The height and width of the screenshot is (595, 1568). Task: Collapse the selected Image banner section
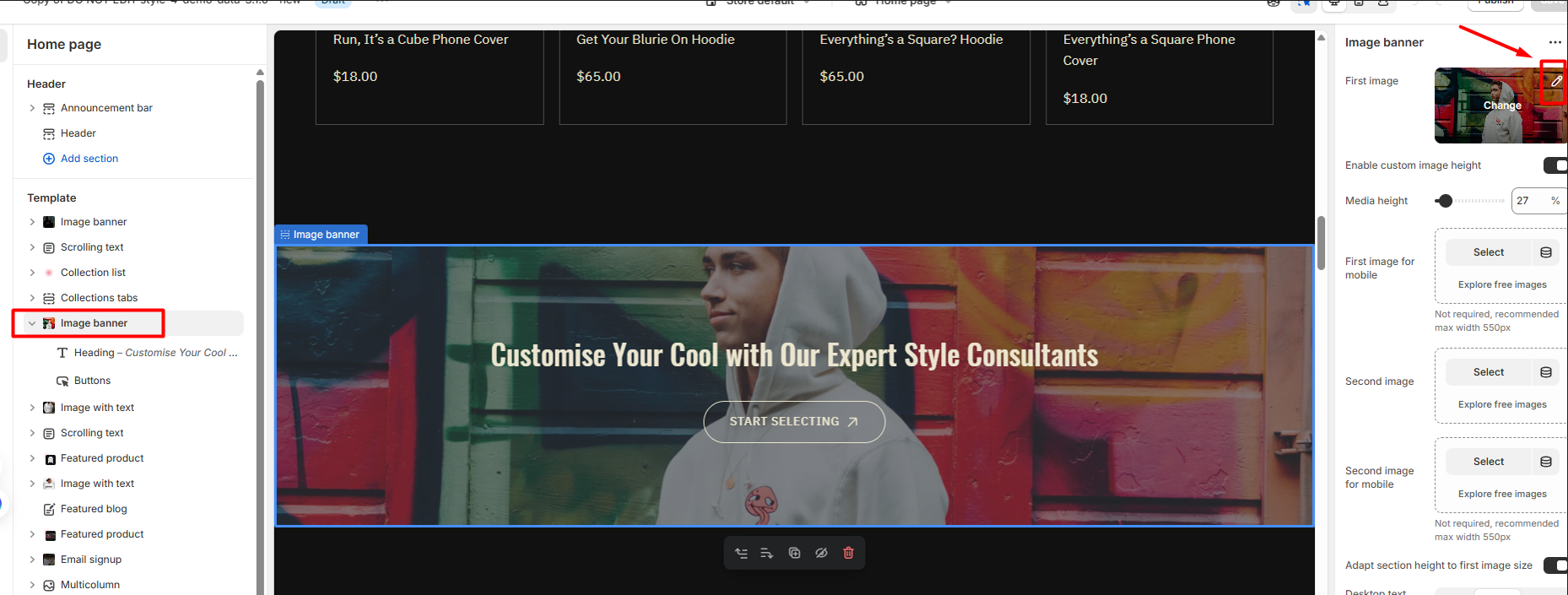click(32, 323)
